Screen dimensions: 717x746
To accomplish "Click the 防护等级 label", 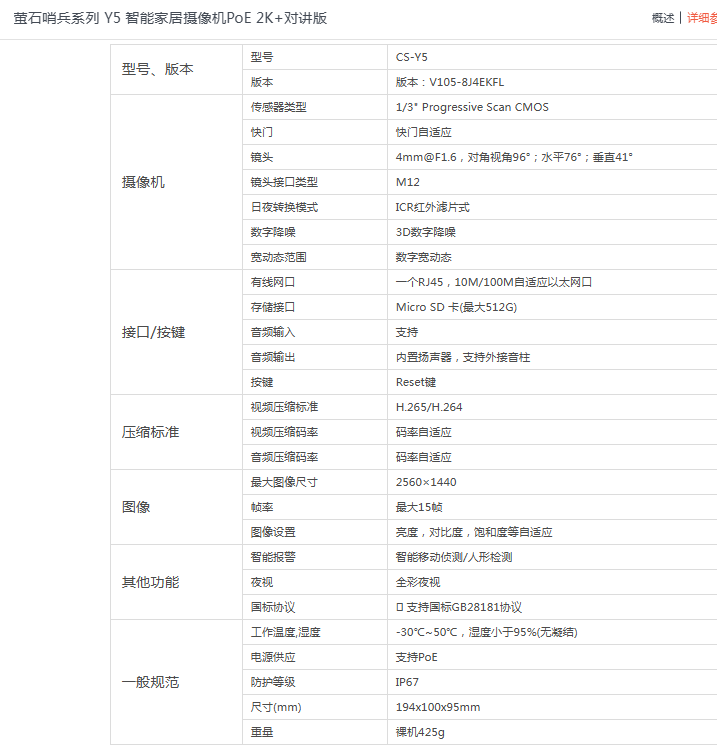I will (273, 682).
